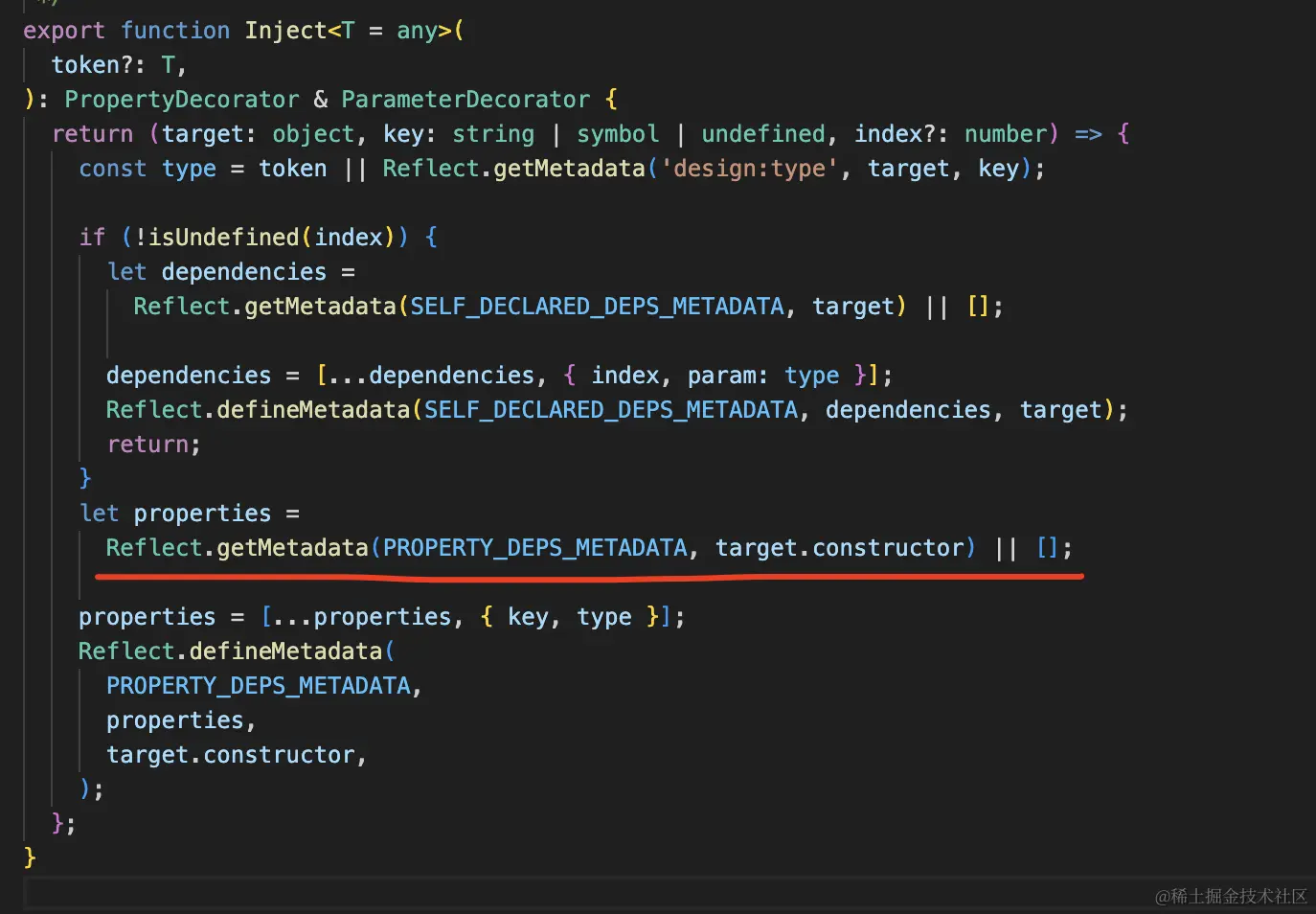Click 'undefined' in the key type union
1316x914 pixels.
point(763,134)
